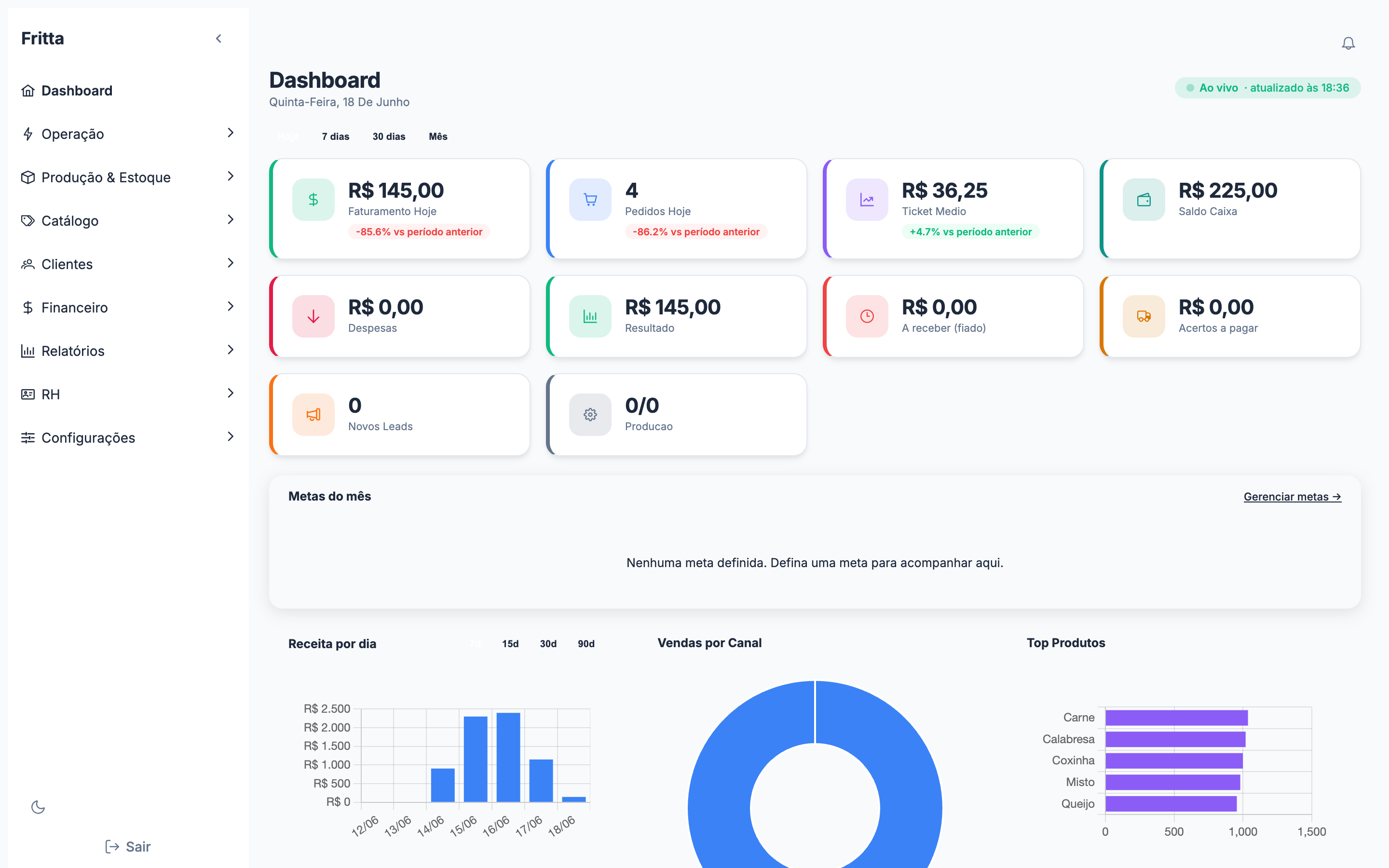Image resolution: width=1389 pixels, height=868 pixels.
Task: Open the Configurações menu item
Action: pos(128,437)
